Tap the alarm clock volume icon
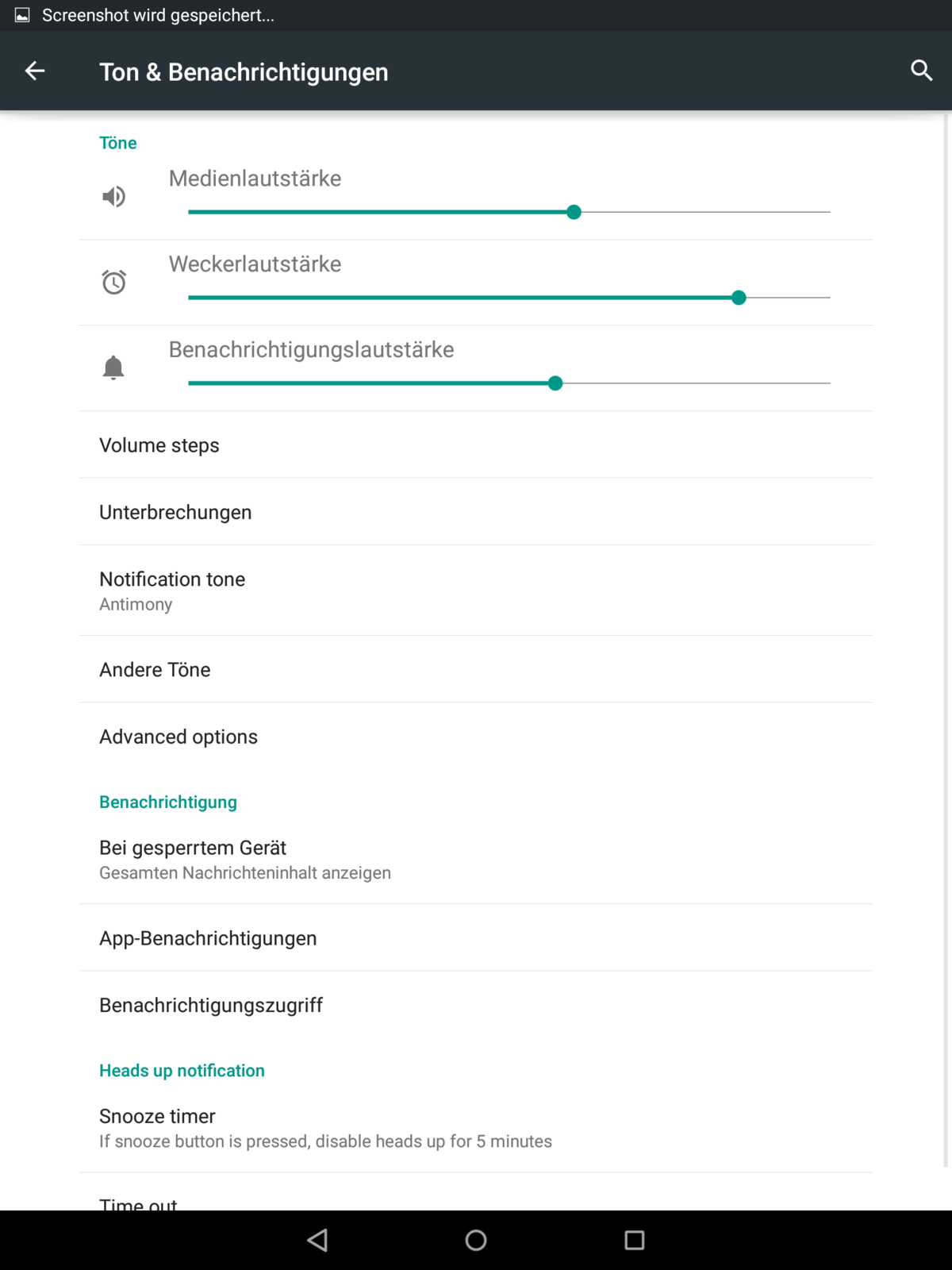The width and height of the screenshot is (952, 1270). pos(114,282)
